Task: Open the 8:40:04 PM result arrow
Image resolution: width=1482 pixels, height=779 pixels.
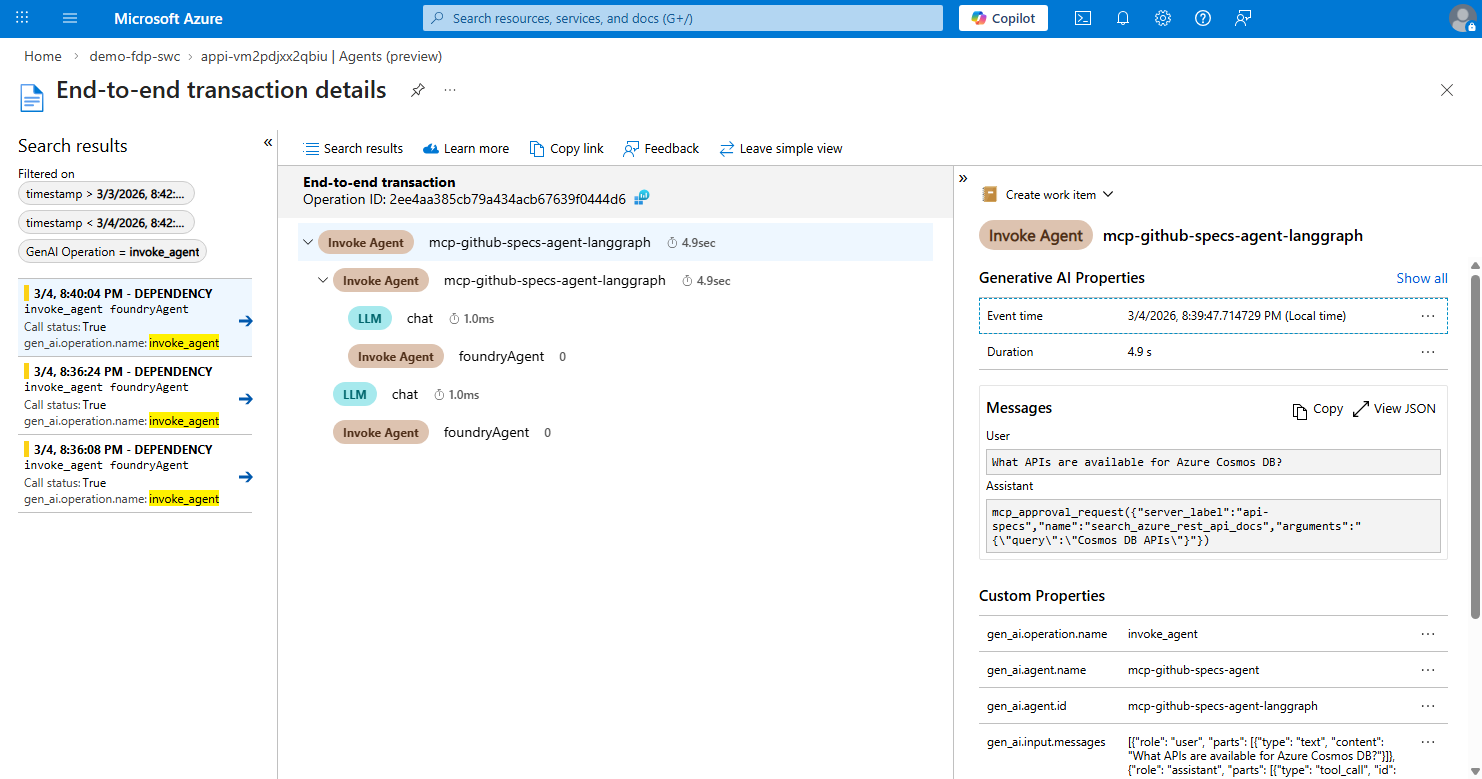Action: pyautogui.click(x=246, y=320)
